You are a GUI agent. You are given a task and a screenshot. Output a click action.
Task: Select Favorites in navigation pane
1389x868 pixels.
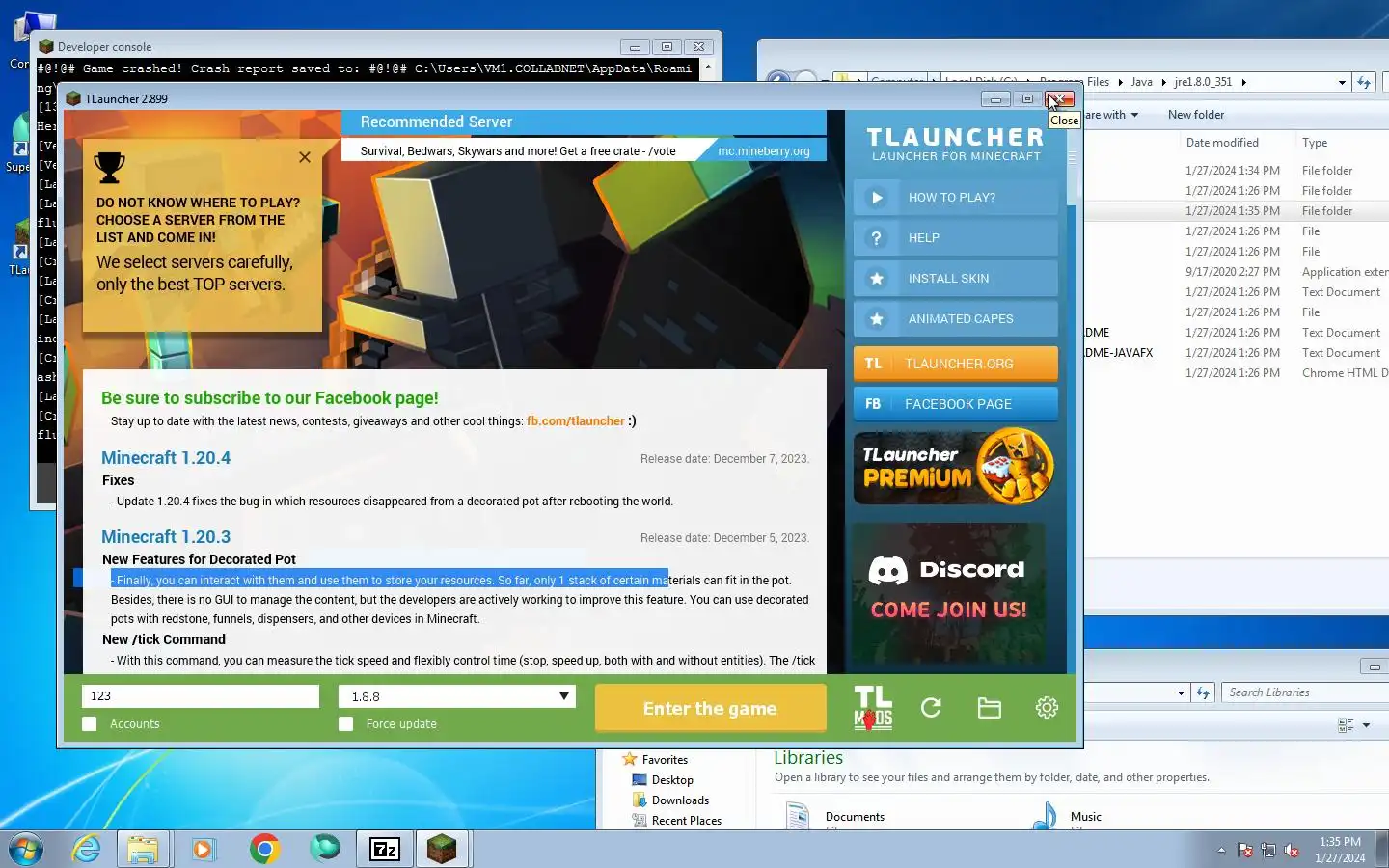click(x=665, y=760)
